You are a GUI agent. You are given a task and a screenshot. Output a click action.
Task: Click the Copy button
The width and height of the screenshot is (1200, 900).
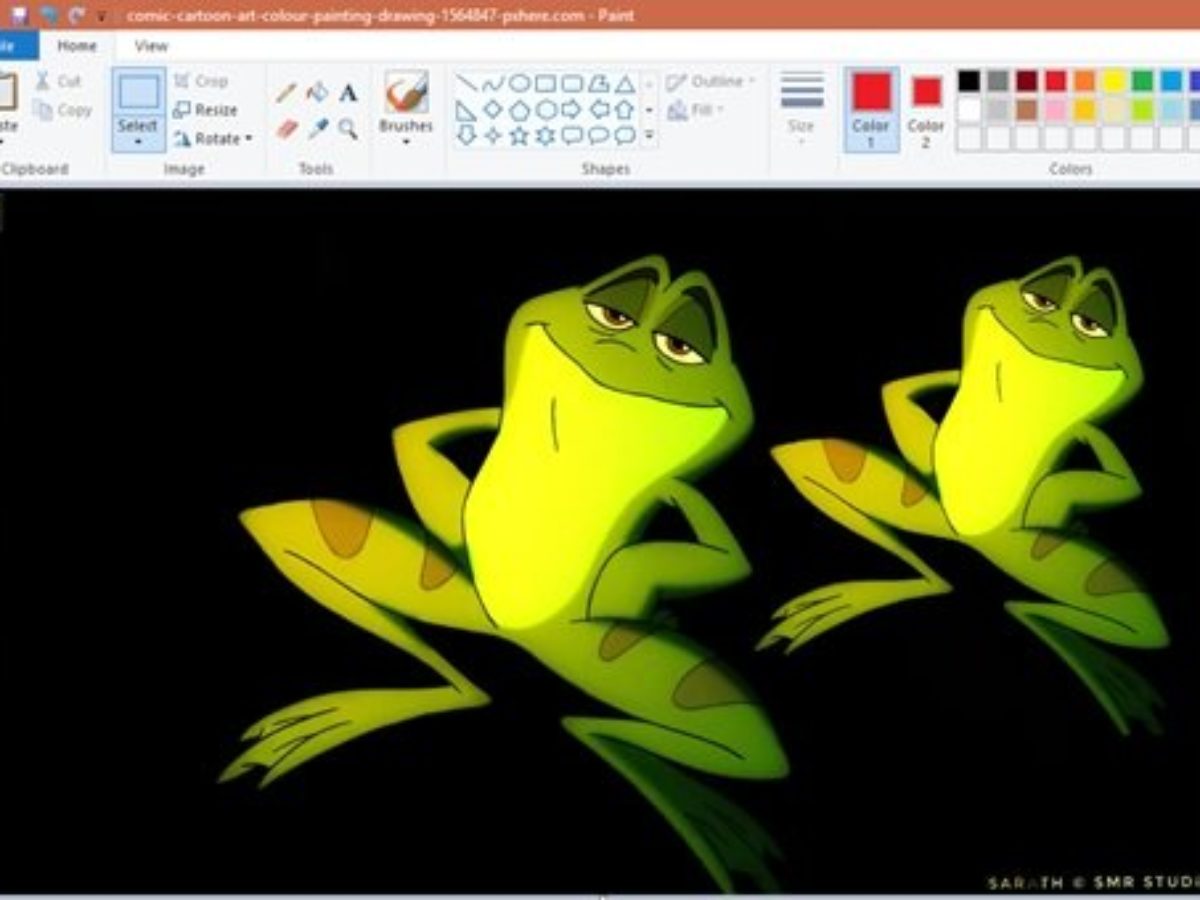click(62, 110)
